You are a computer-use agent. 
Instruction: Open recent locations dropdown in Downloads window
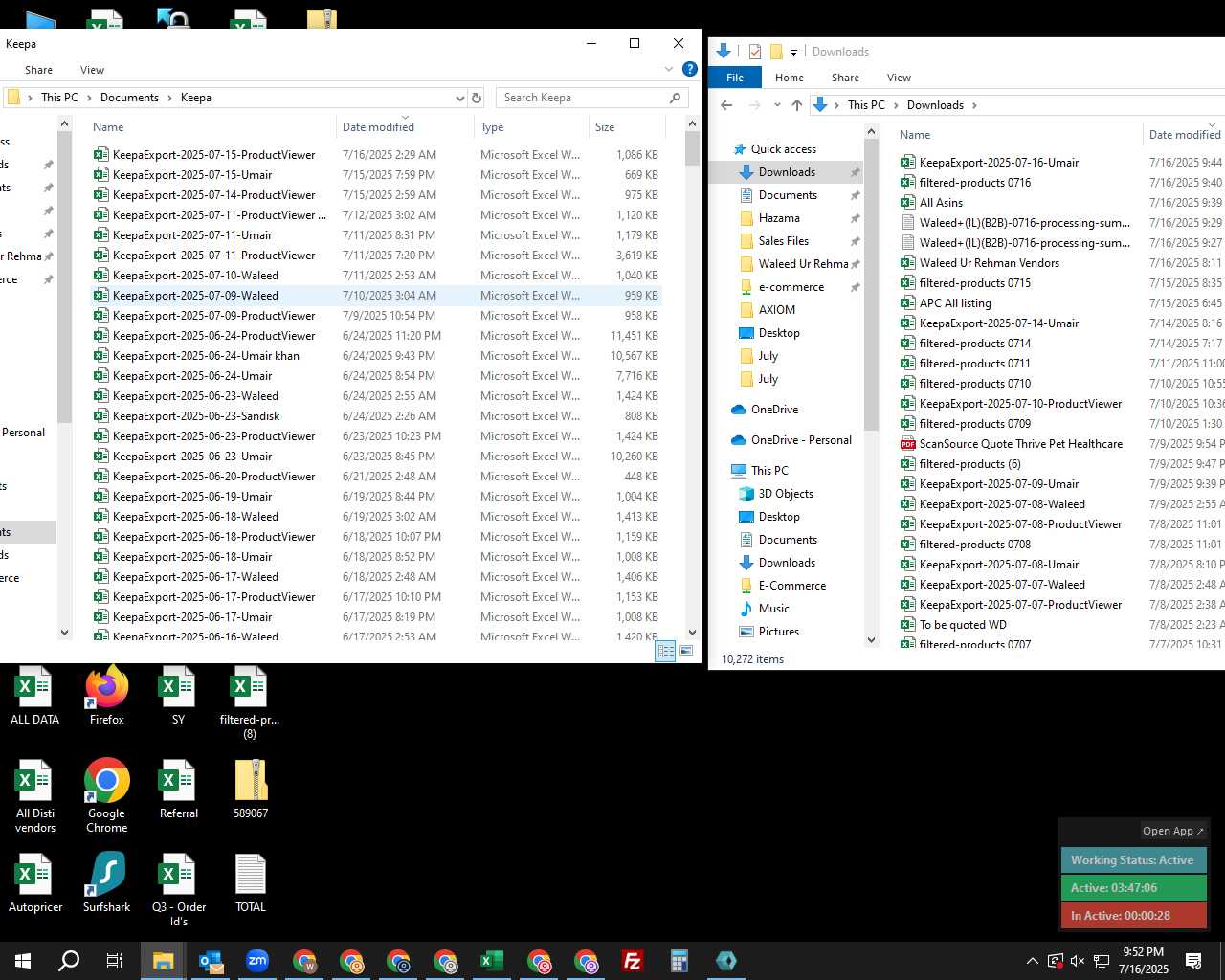(x=777, y=105)
